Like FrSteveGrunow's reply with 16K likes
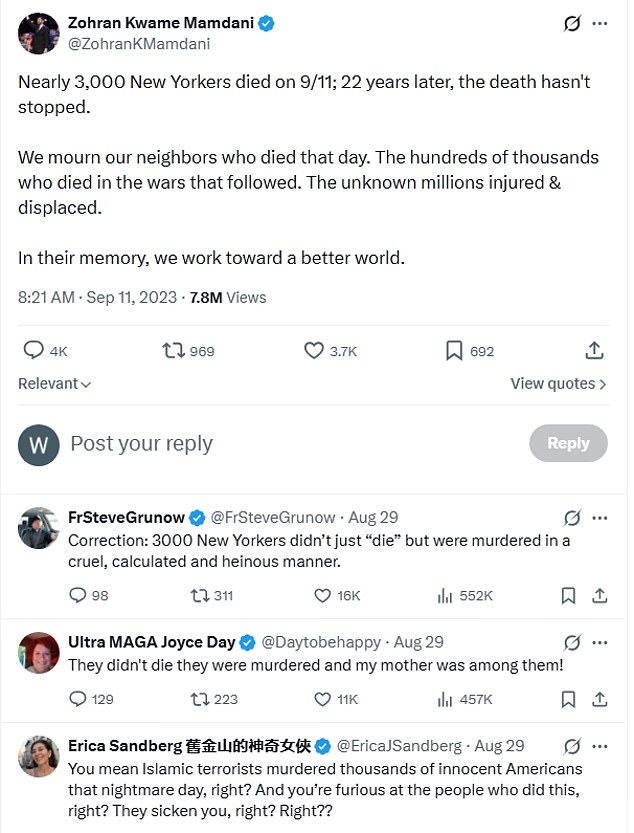 (x=337, y=596)
